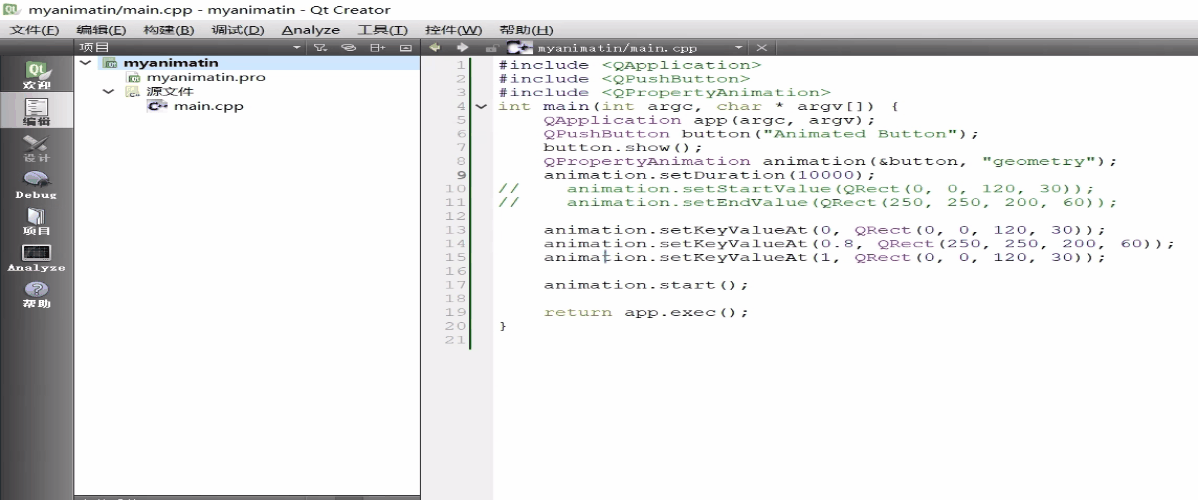Open the 工具(T) menu
The width and height of the screenshot is (1198, 500).
click(383, 30)
